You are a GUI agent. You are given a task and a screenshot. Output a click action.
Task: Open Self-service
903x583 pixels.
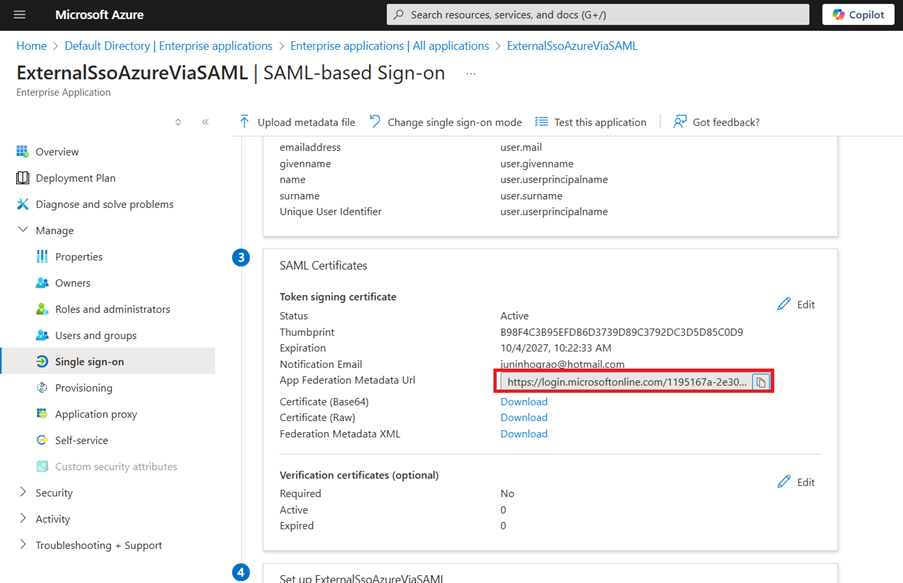[81, 440]
